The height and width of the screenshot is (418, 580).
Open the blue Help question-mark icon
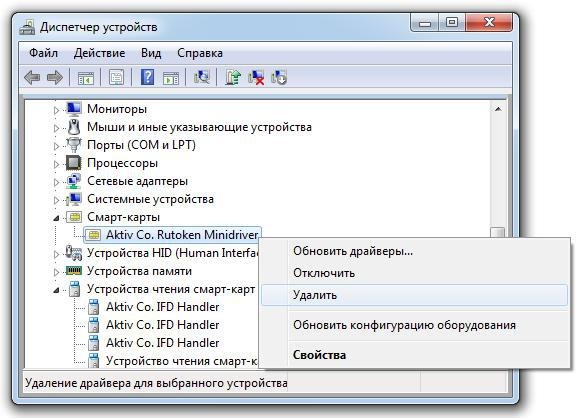147,77
